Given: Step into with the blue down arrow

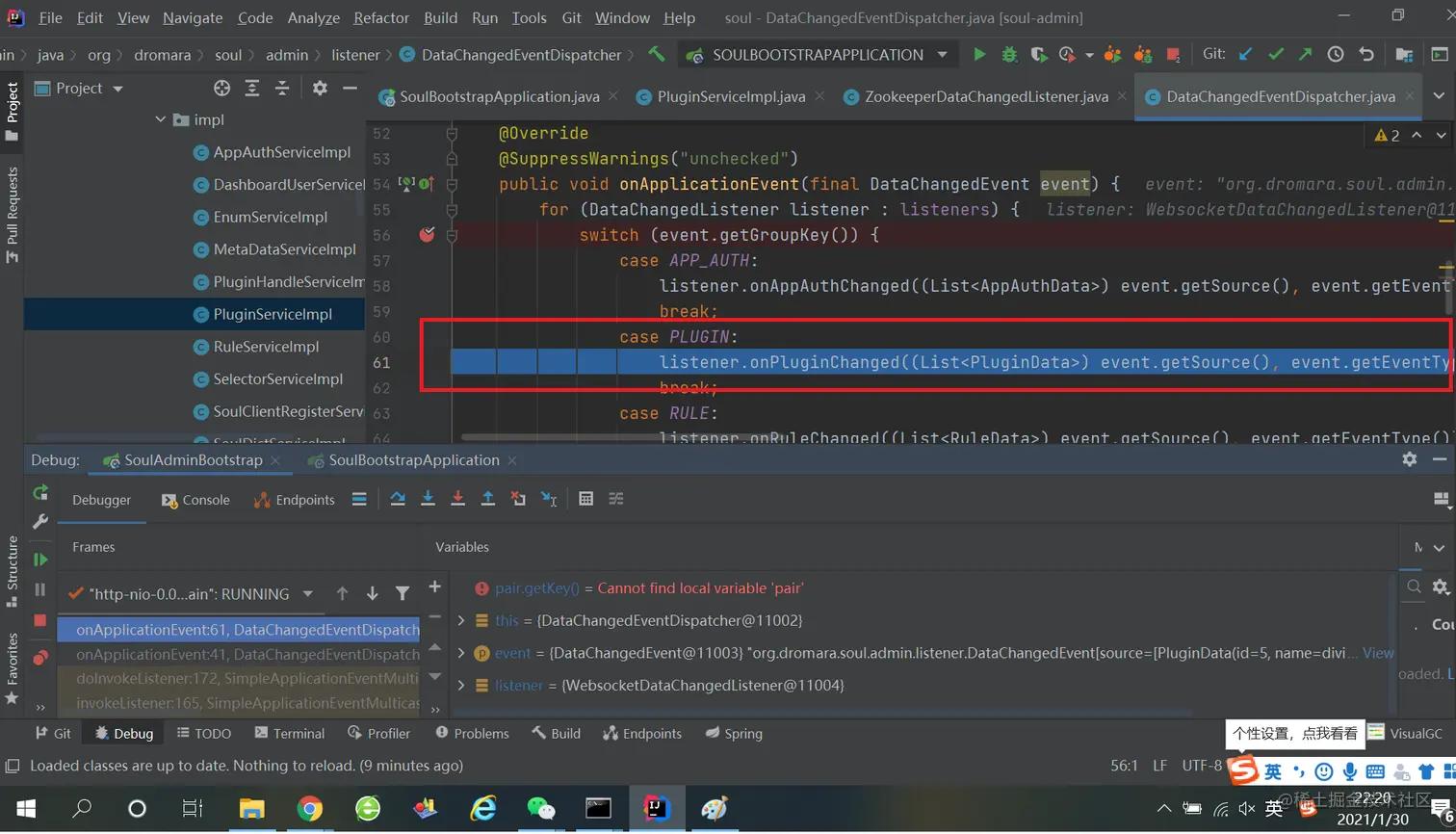Looking at the screenshot, I should pyautogui.click(x=428, y=499).
